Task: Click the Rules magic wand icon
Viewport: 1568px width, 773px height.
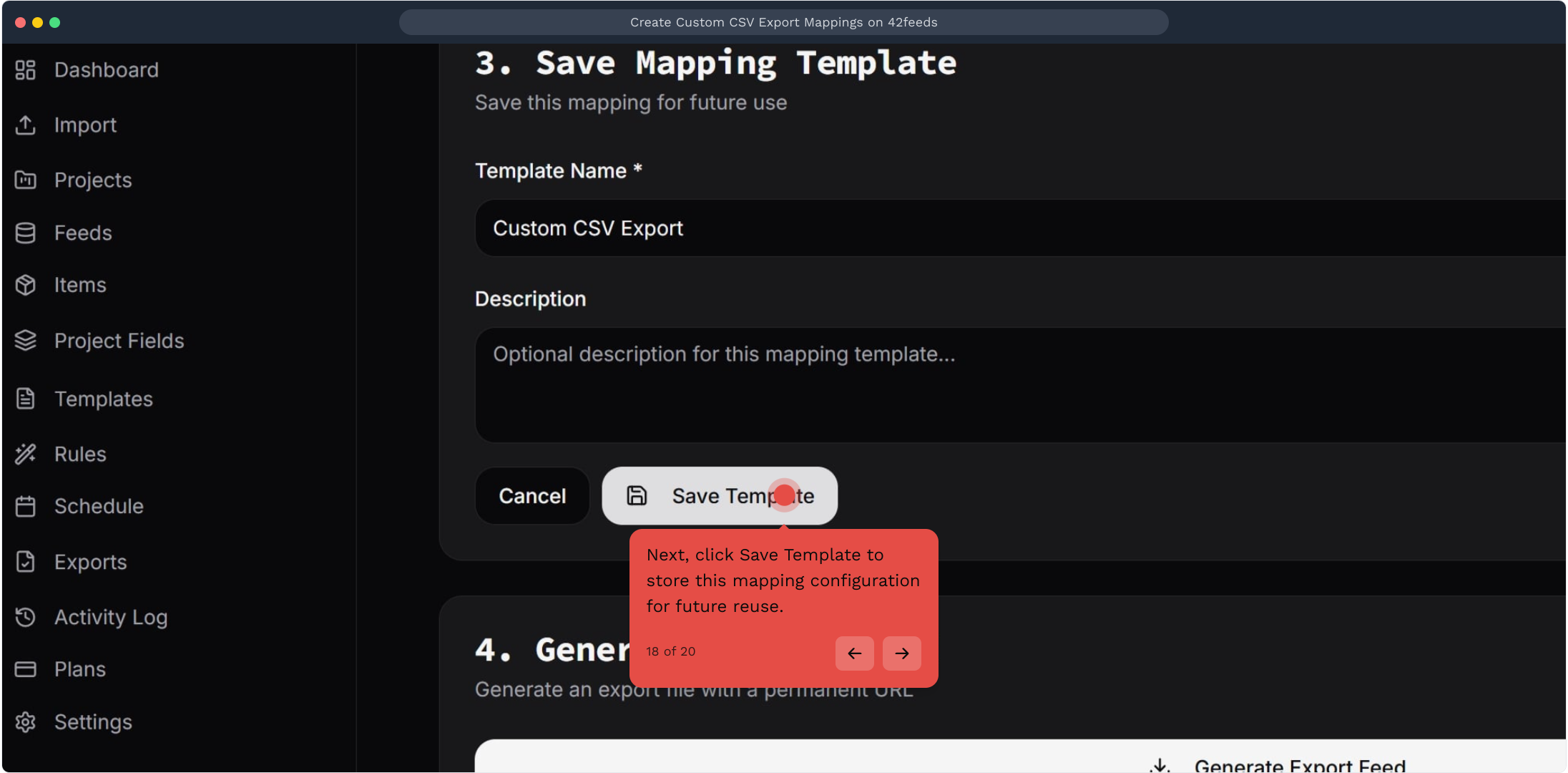Action: pyautogui.click(x=26, y=454)
